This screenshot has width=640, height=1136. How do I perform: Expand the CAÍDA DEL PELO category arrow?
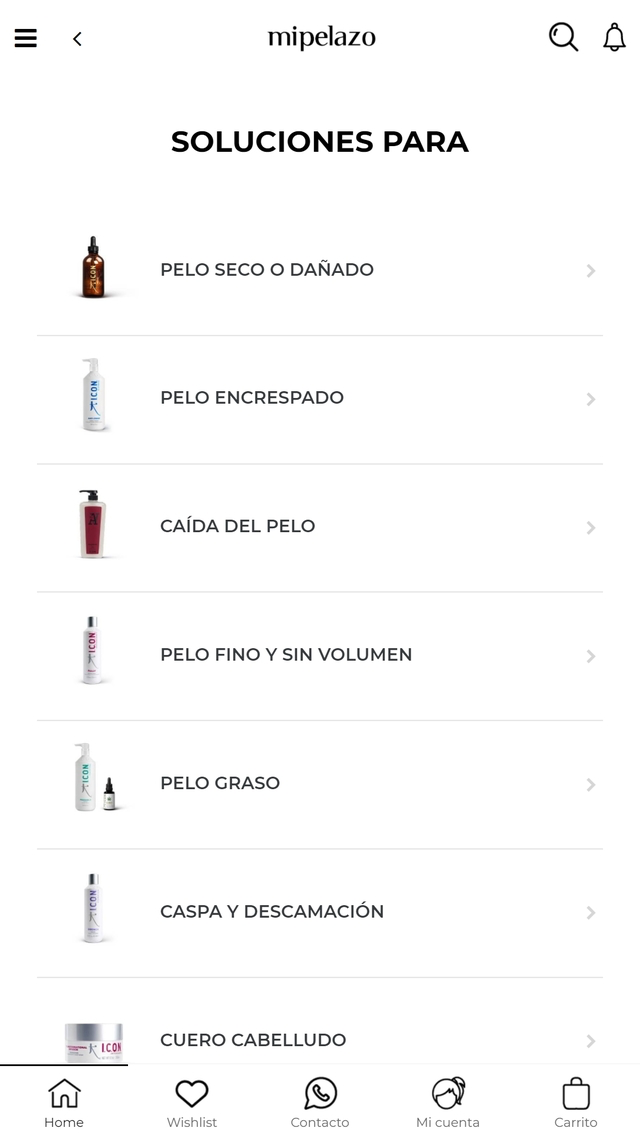click(x=590, y=527)
